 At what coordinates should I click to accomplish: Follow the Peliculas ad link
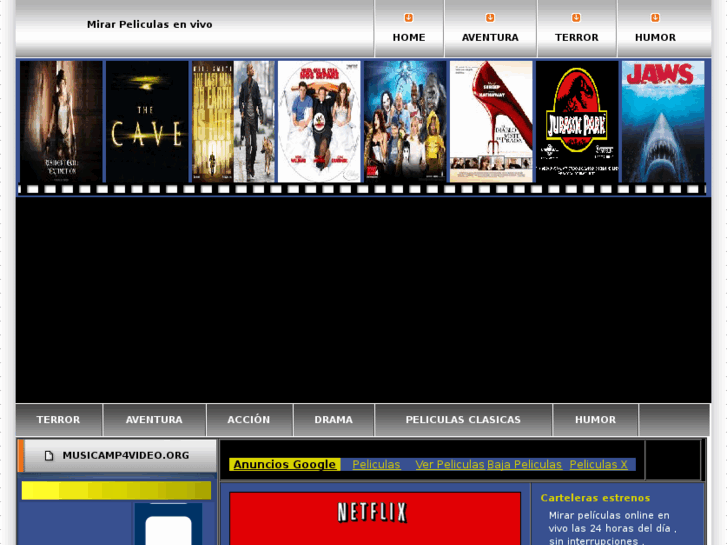[x=376, y=464]
